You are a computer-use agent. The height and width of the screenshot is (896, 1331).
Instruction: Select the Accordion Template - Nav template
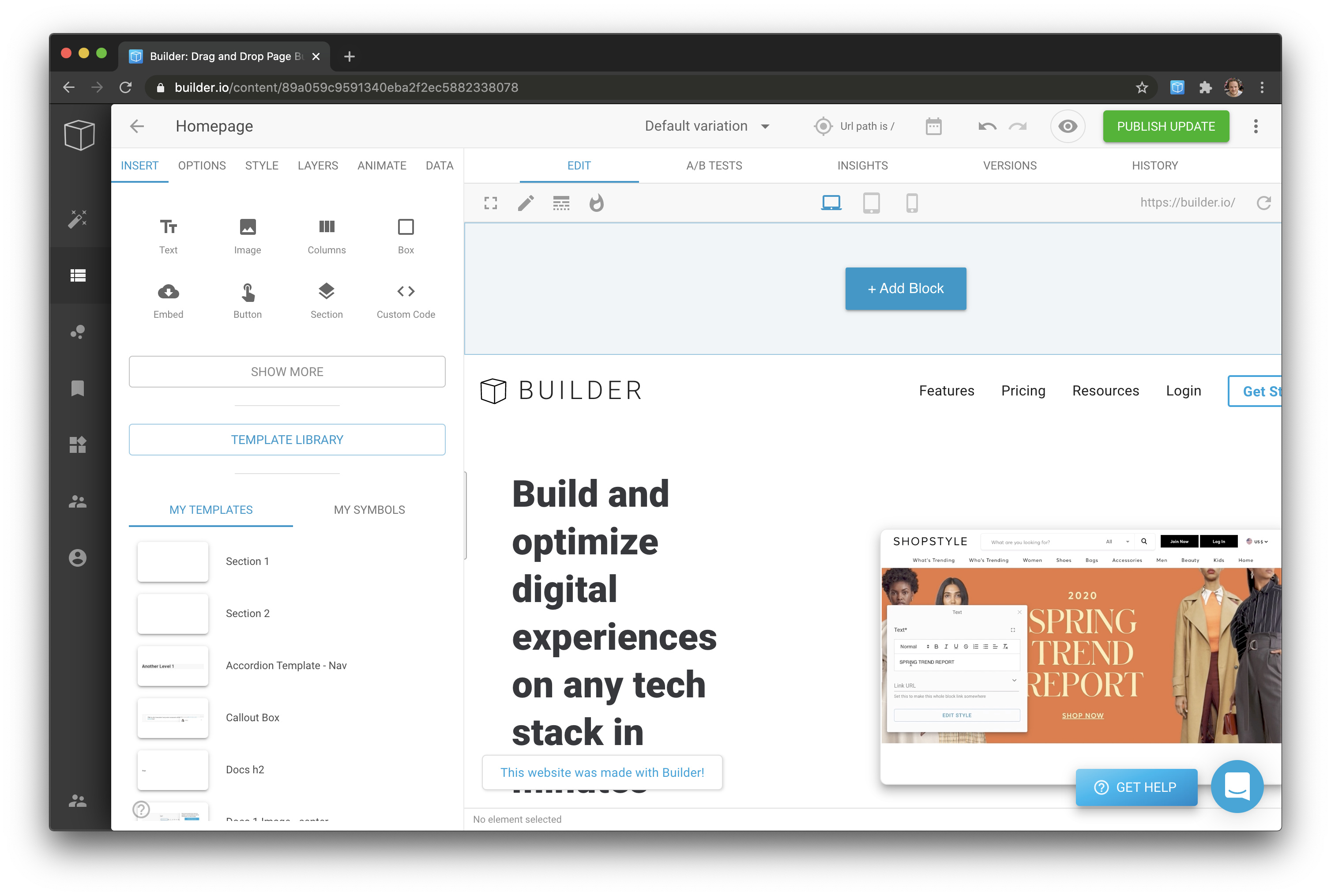click(286, 666)
